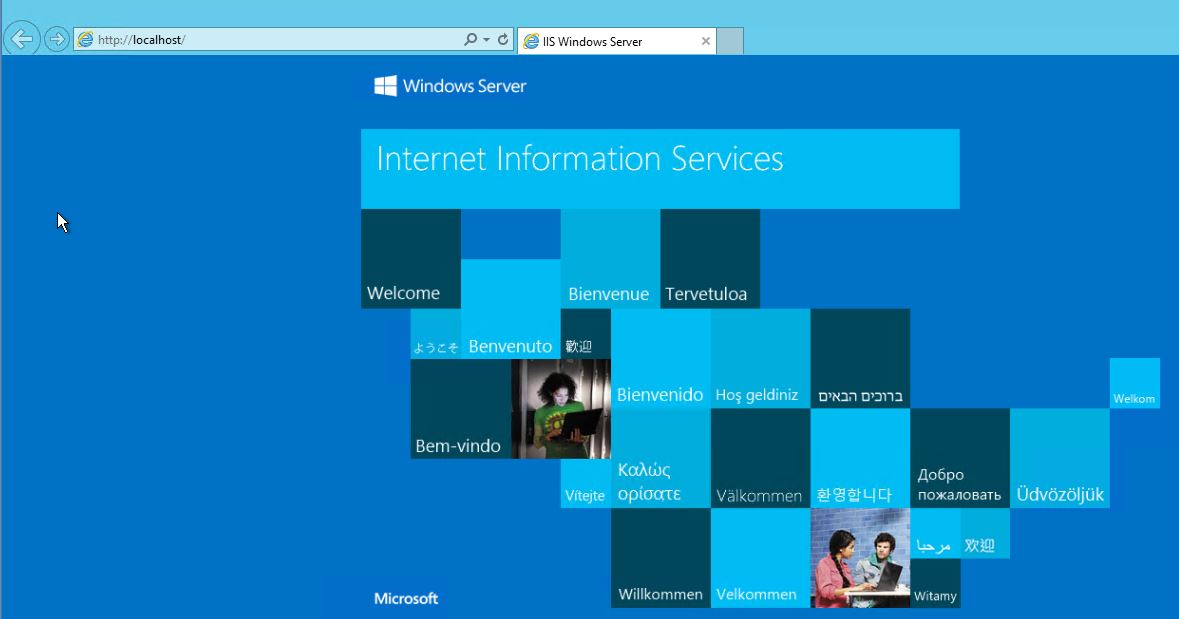Go back with the browser Back arrow

(22, 39)
